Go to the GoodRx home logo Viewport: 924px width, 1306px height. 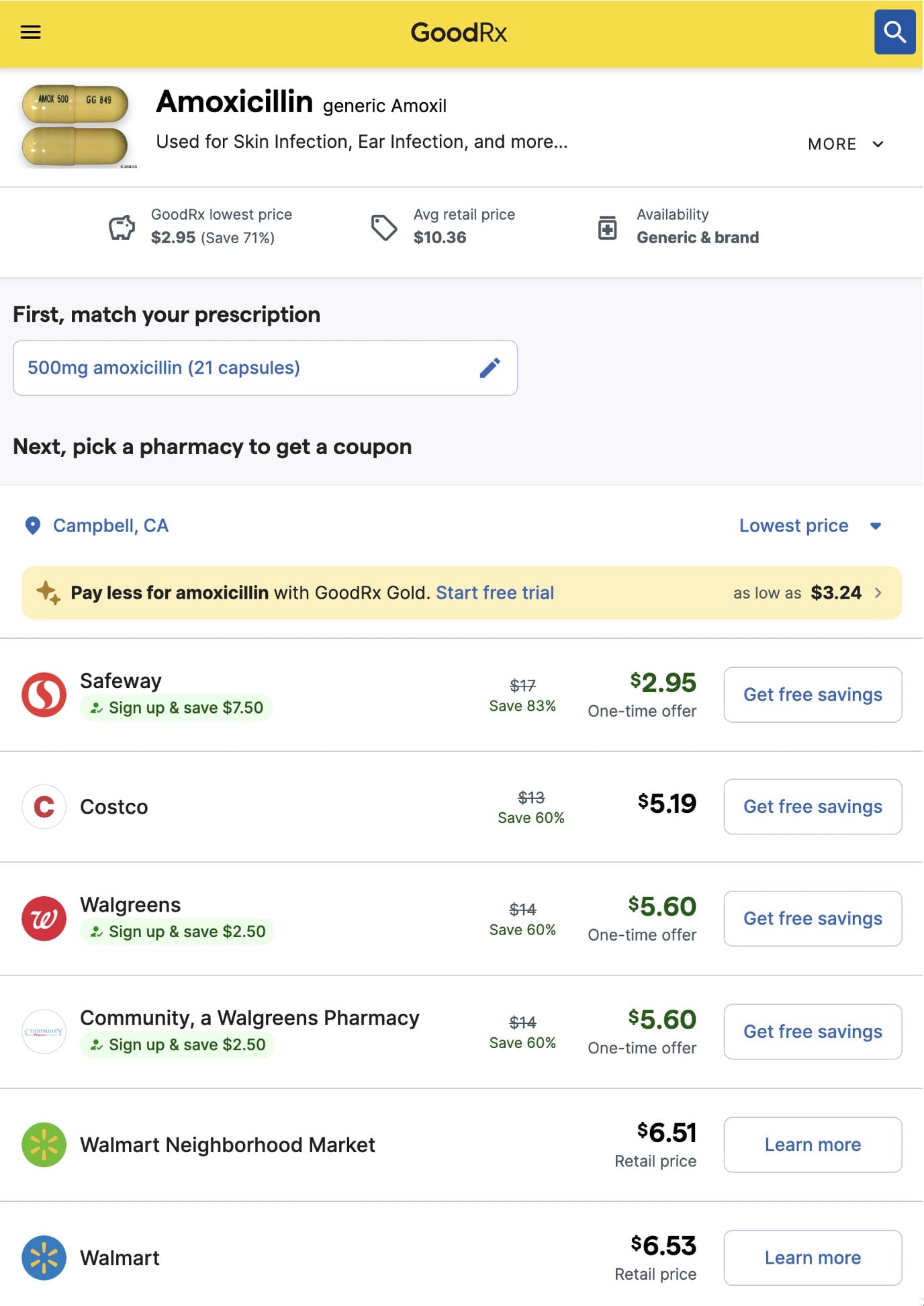(x=459, y=32)
